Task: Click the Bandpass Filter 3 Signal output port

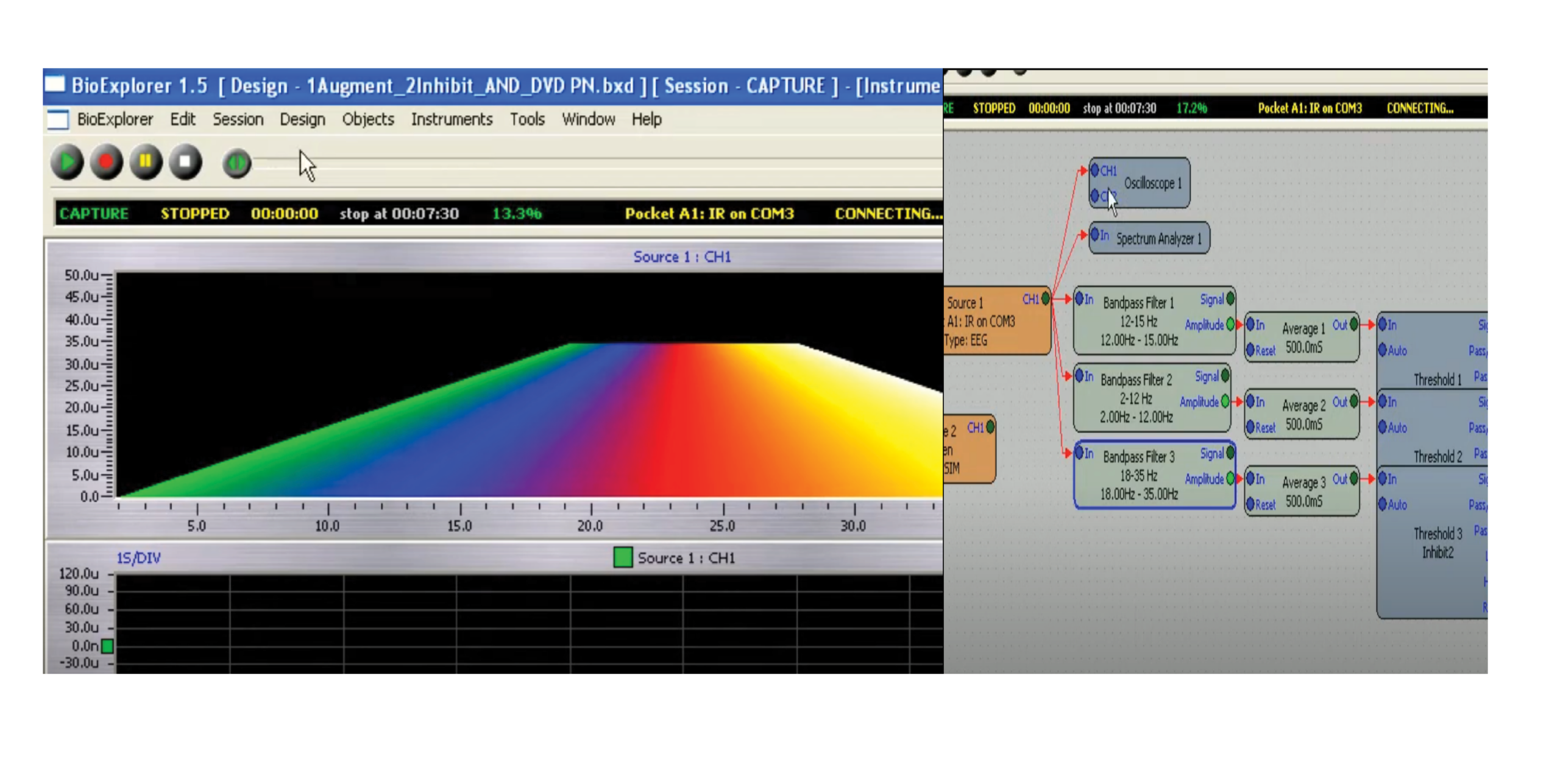Action: 1230,453
